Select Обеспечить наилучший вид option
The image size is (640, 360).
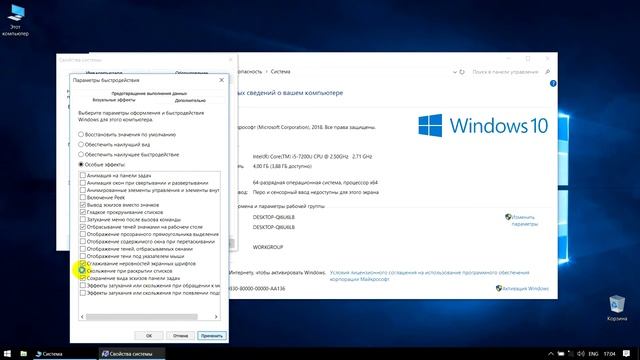click(114, 144)
